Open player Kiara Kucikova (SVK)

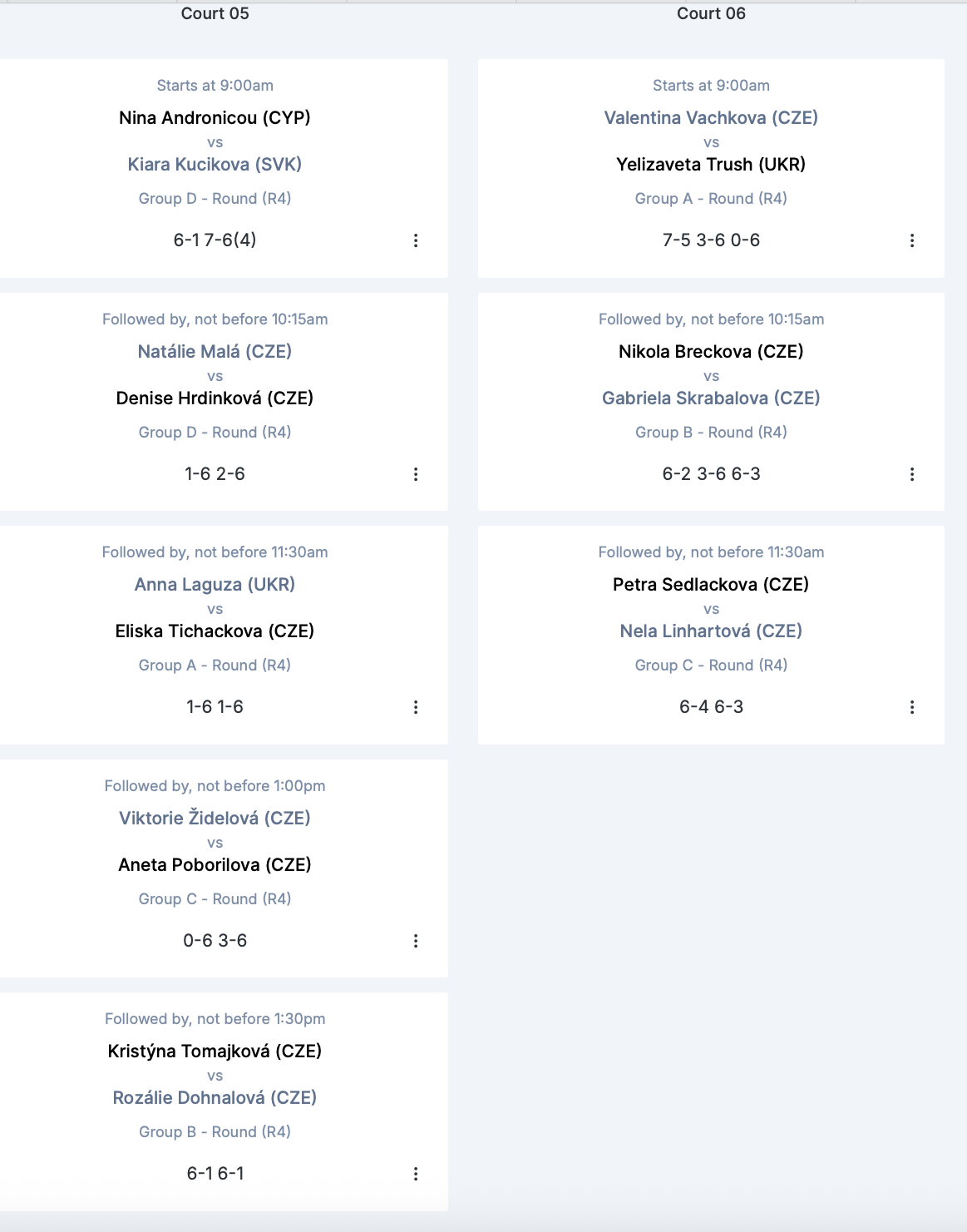(215, 165)
